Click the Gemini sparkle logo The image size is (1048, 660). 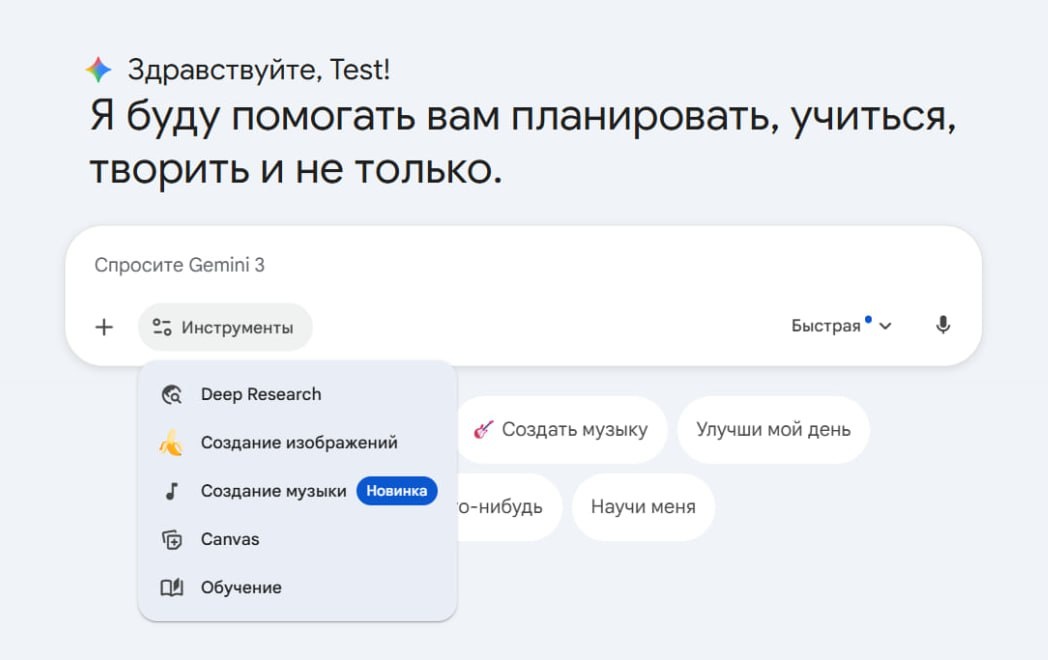pos(98,70)
